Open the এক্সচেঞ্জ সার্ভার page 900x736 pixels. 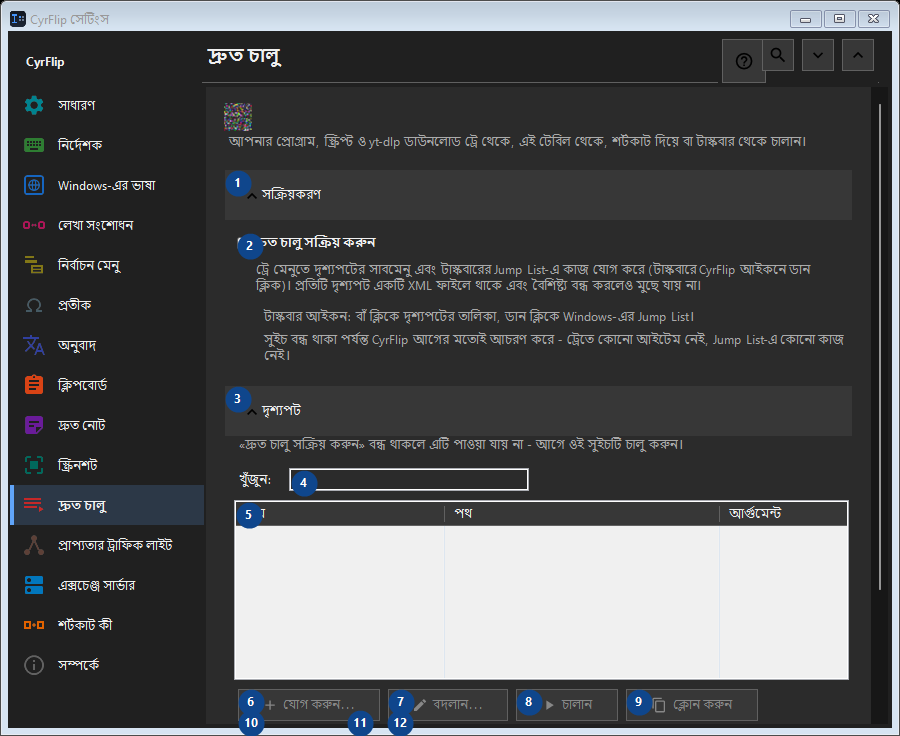(107, 585)
